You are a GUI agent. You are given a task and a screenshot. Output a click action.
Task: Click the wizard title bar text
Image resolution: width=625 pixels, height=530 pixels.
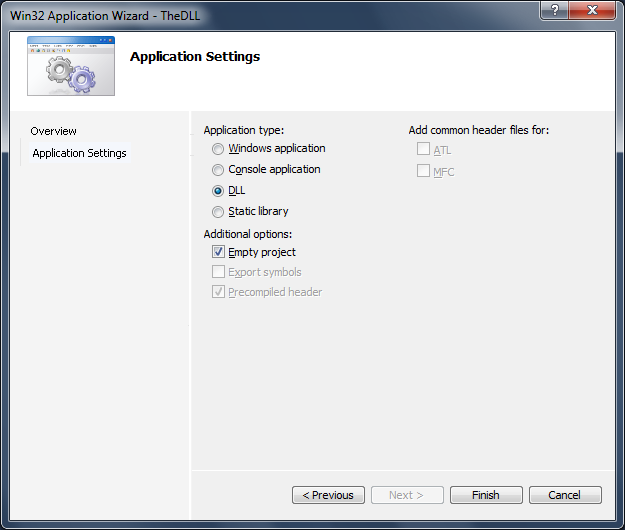(x=105, y=16)
